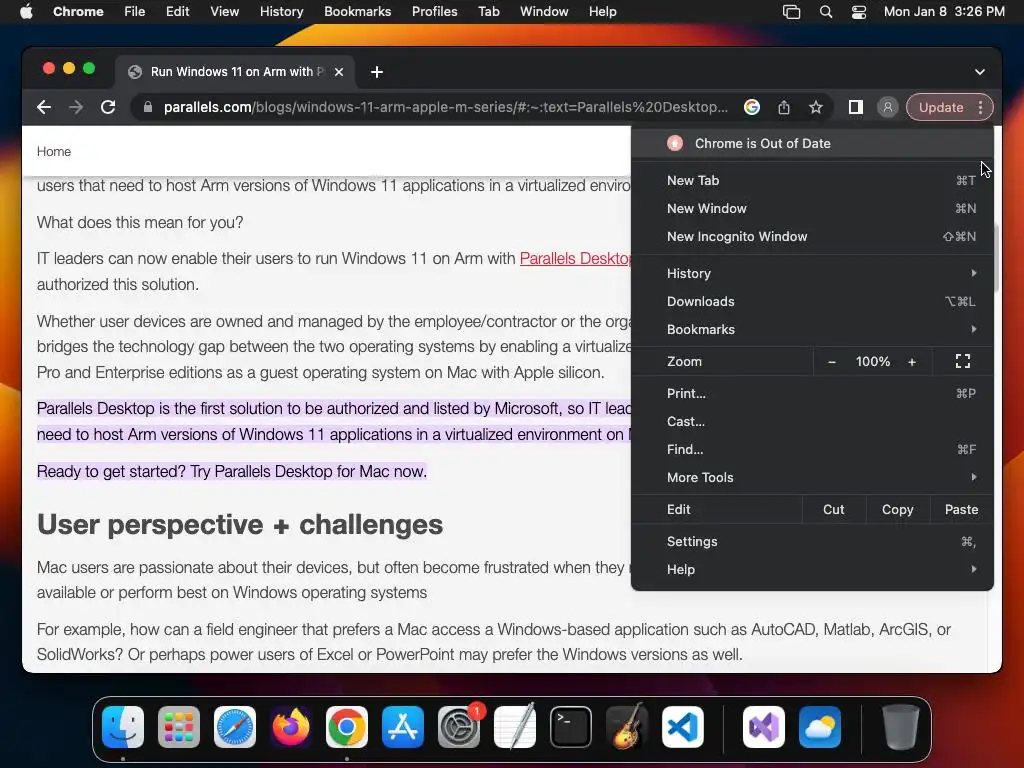Screen dimensions: 1024x768
Task: Share this page using share icon
Action: click(784, 107)
